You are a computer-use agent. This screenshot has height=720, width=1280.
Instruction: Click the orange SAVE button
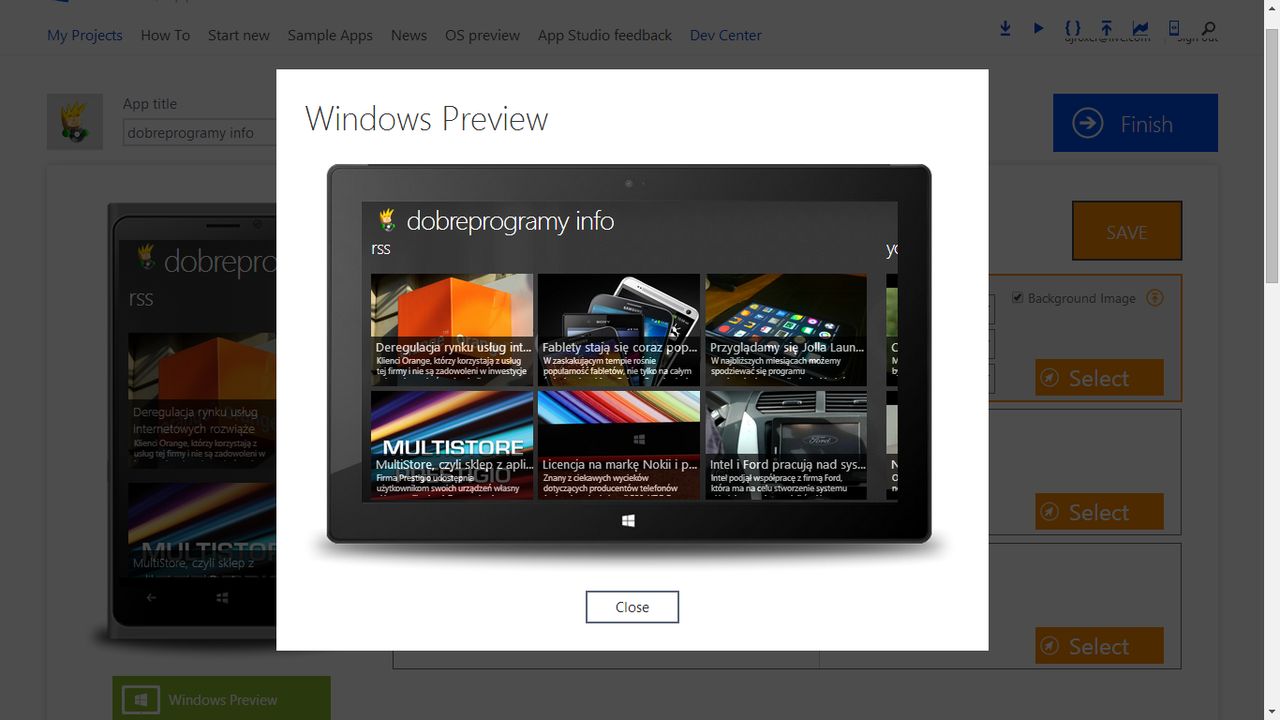(x=1127, y=231)
